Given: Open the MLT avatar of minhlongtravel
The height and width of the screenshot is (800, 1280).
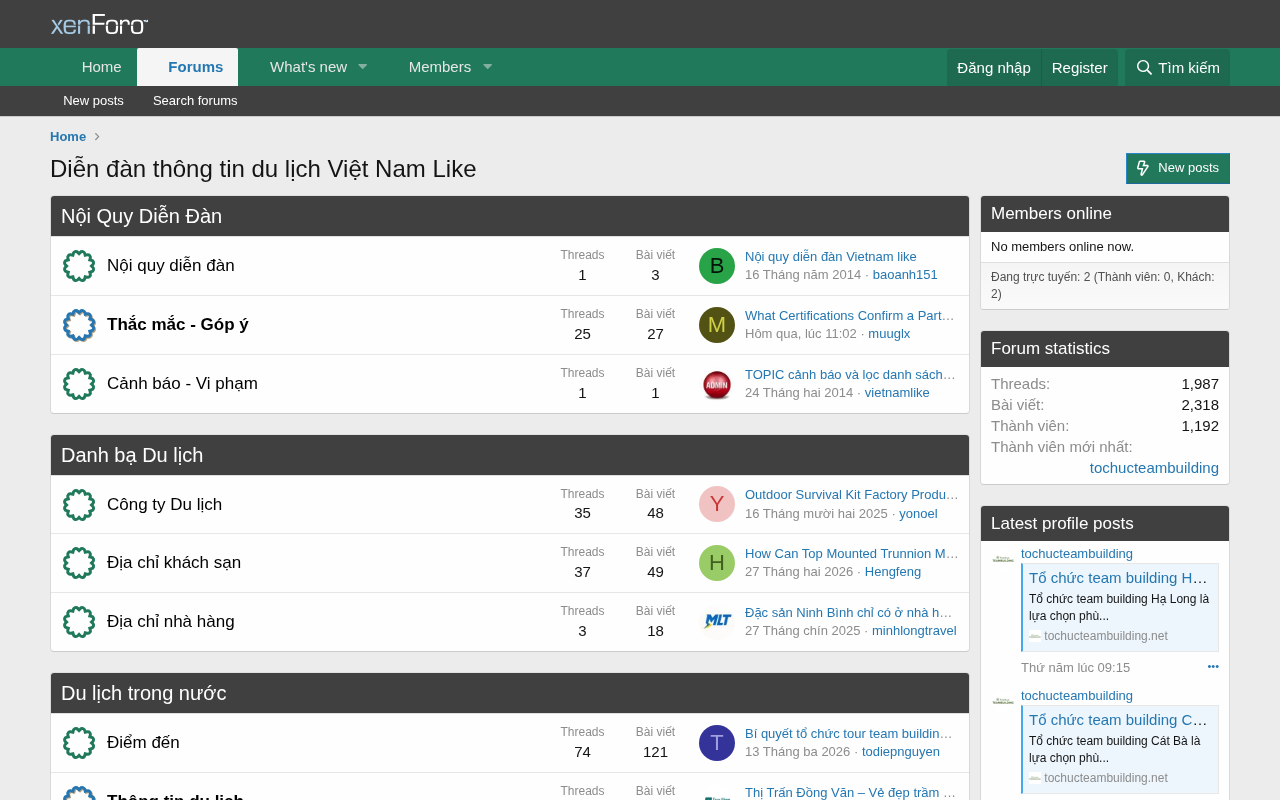Looking at the screenshot, I should pyautogui.click(x=717, y=622).
